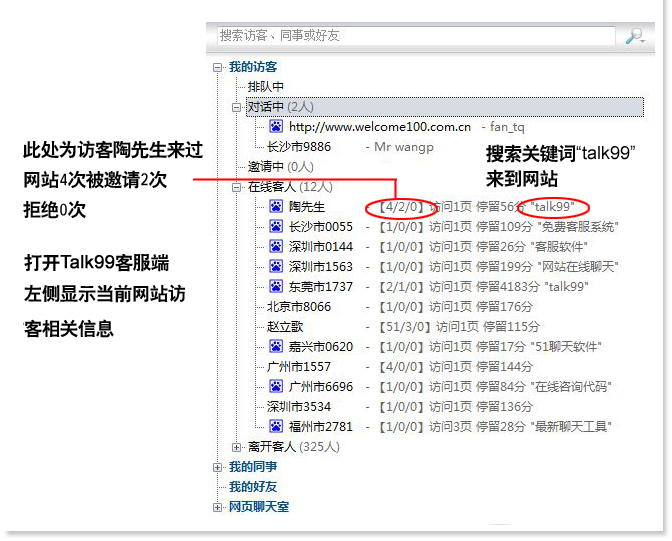Viewport: 672px width, 541px height.
Task: Select 邀请中 (0人) row
Action: point(281,167)
